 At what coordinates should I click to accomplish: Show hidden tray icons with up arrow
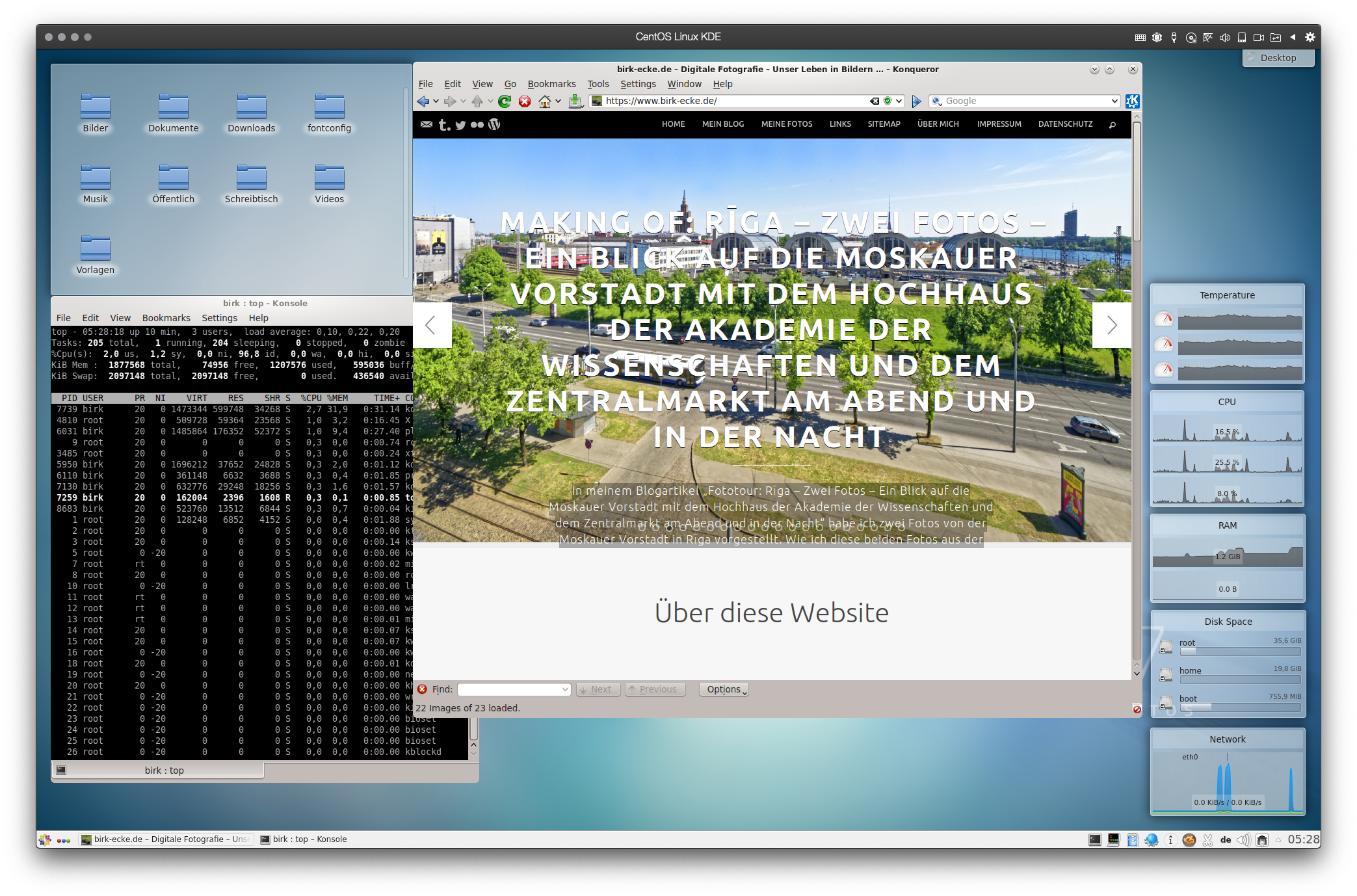point(1278,839)
